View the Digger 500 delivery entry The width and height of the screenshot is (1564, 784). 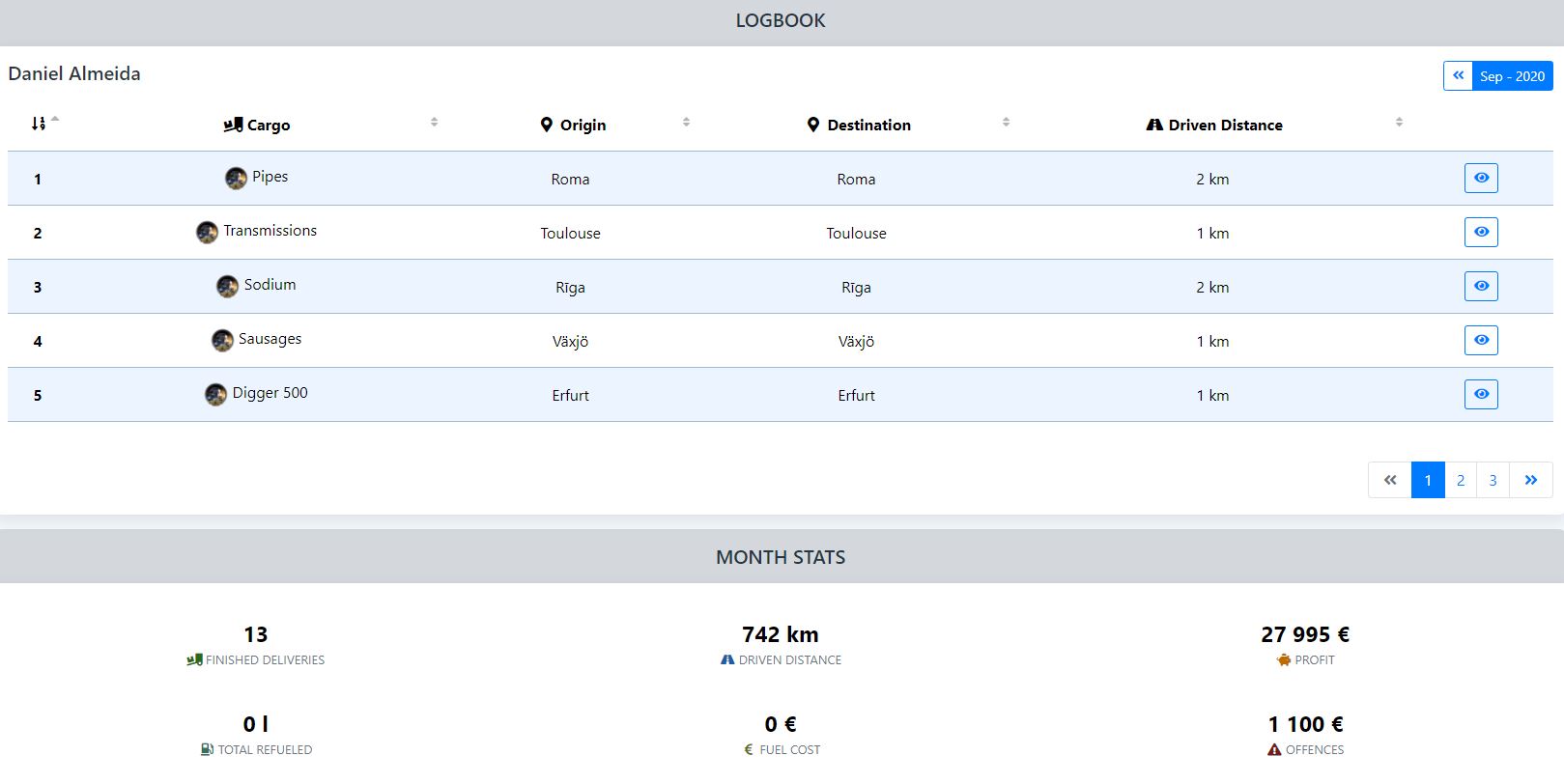(x=1480, y=394)
